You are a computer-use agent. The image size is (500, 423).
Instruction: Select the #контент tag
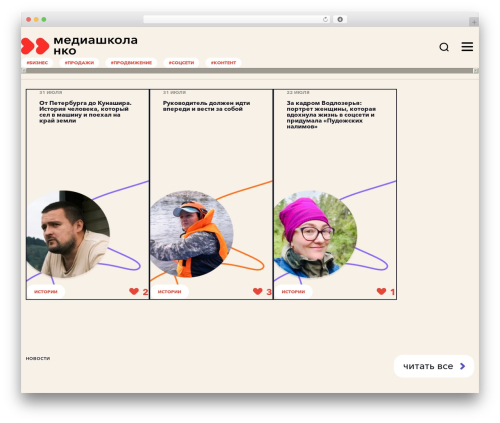tap(223, 63)
